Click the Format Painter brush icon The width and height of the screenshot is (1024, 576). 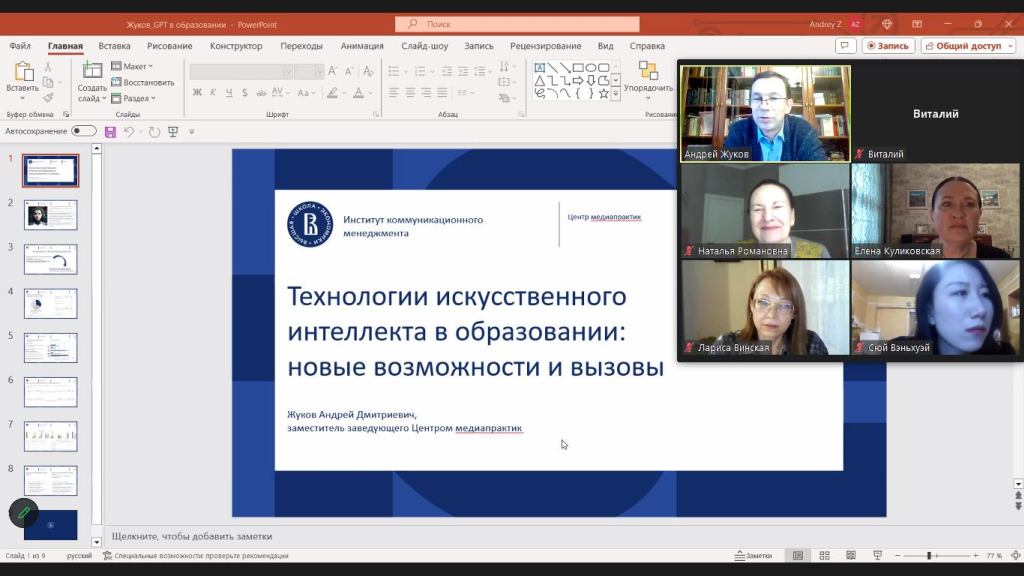(48, 98)
